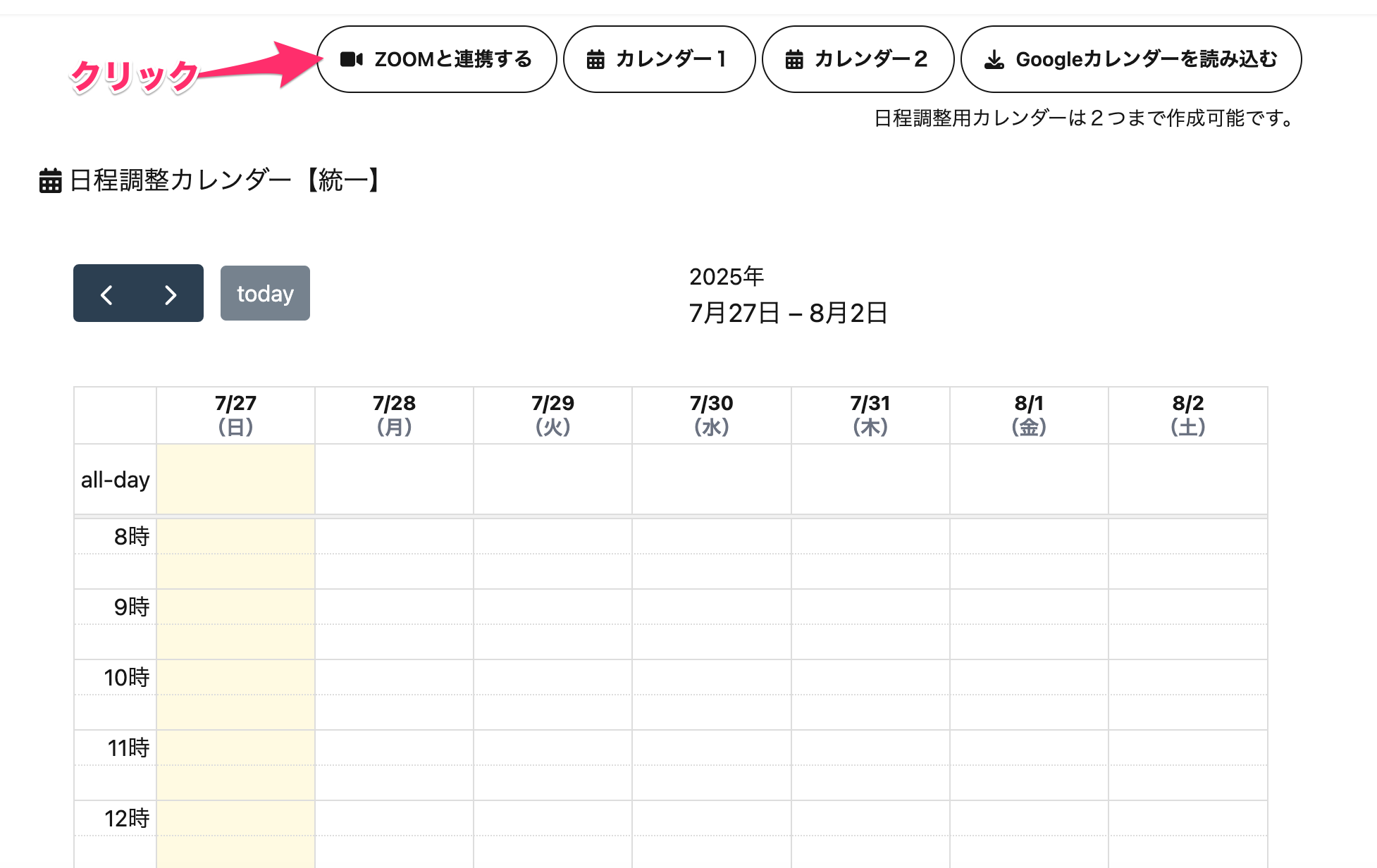Click the all-day row label
The image size is (1377, 868).
point(116,480)
